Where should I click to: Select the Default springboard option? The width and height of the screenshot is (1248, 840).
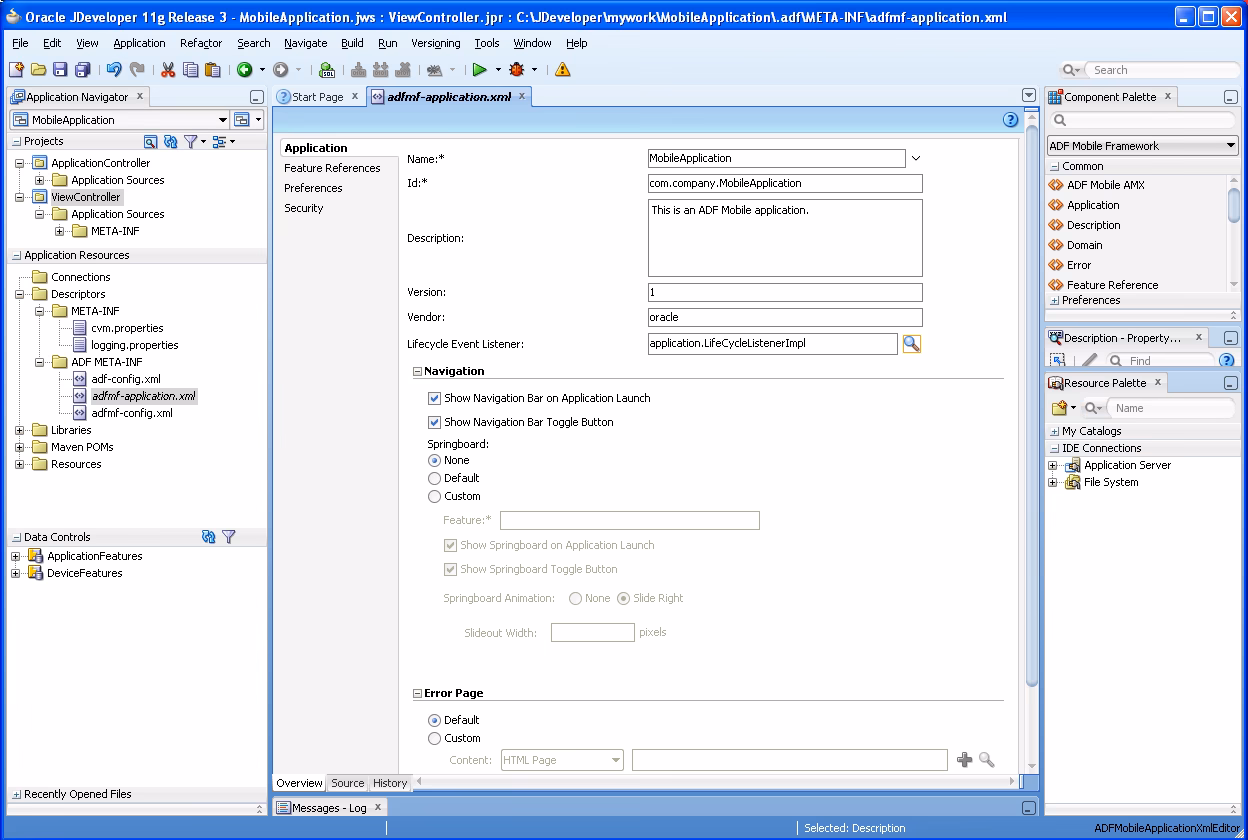(x=435, y=478)
